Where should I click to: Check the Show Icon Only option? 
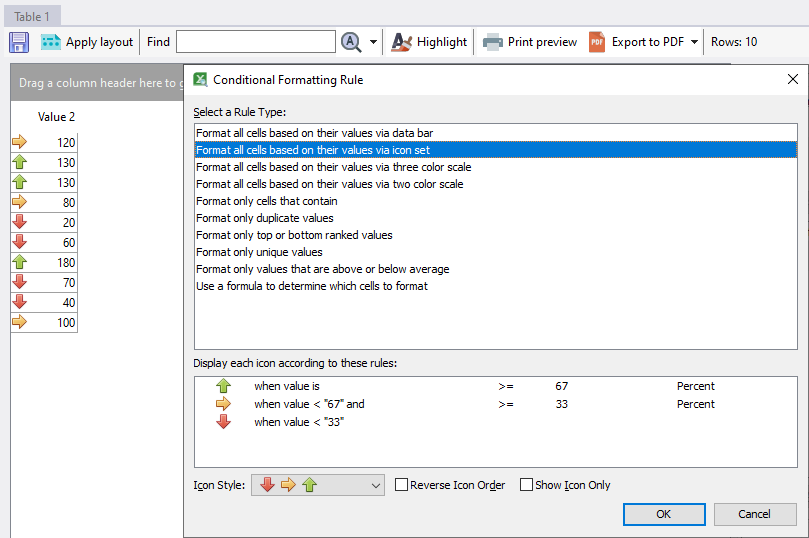(527, 485)
